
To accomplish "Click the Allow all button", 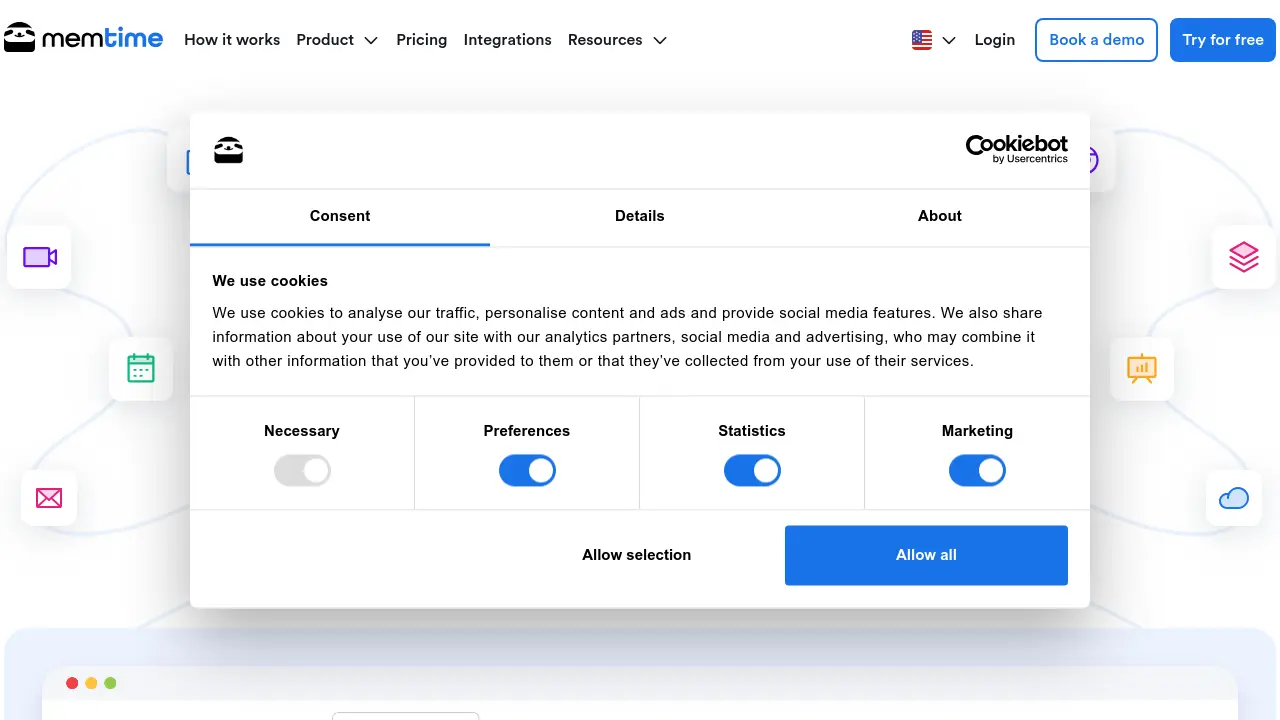I will (926, 555).
